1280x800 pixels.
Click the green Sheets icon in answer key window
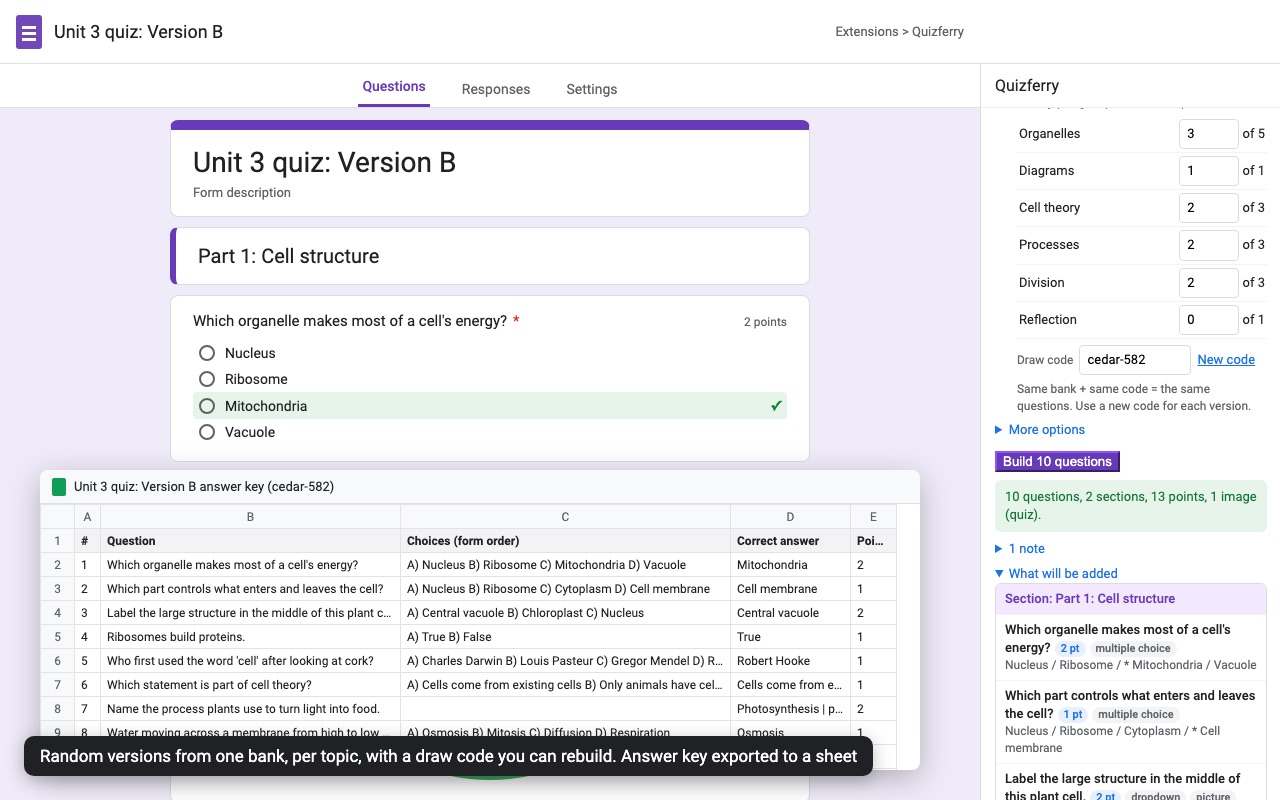coord(59,487)
